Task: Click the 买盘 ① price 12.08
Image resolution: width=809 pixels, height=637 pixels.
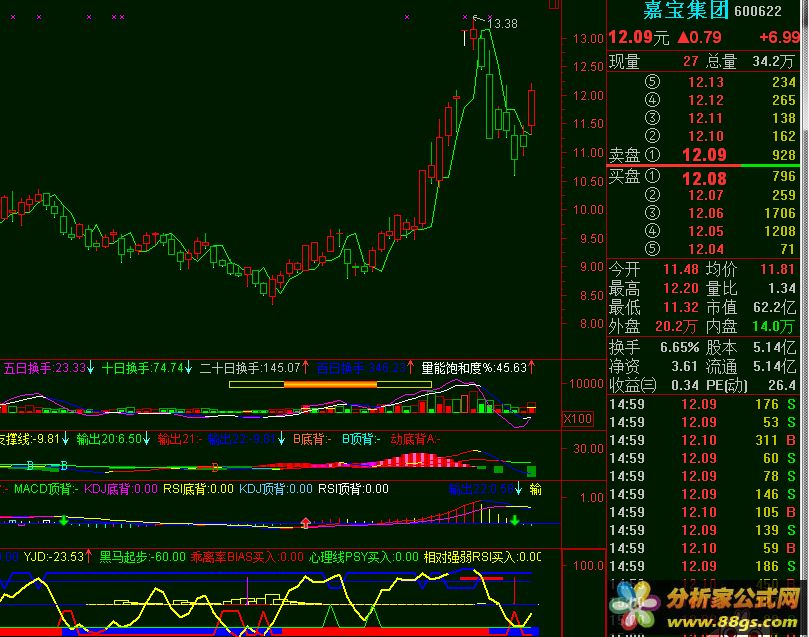Action: [x=704, y=178]
